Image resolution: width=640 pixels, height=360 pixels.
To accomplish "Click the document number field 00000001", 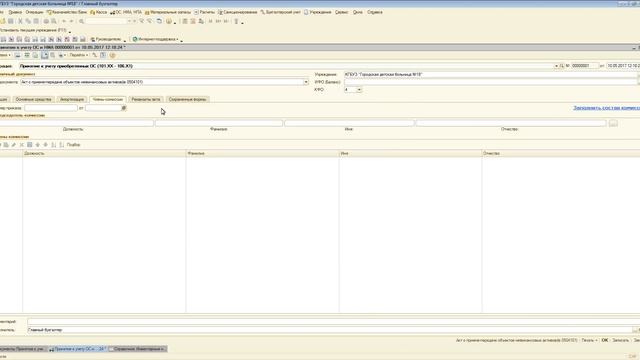I will coord(584,66).
